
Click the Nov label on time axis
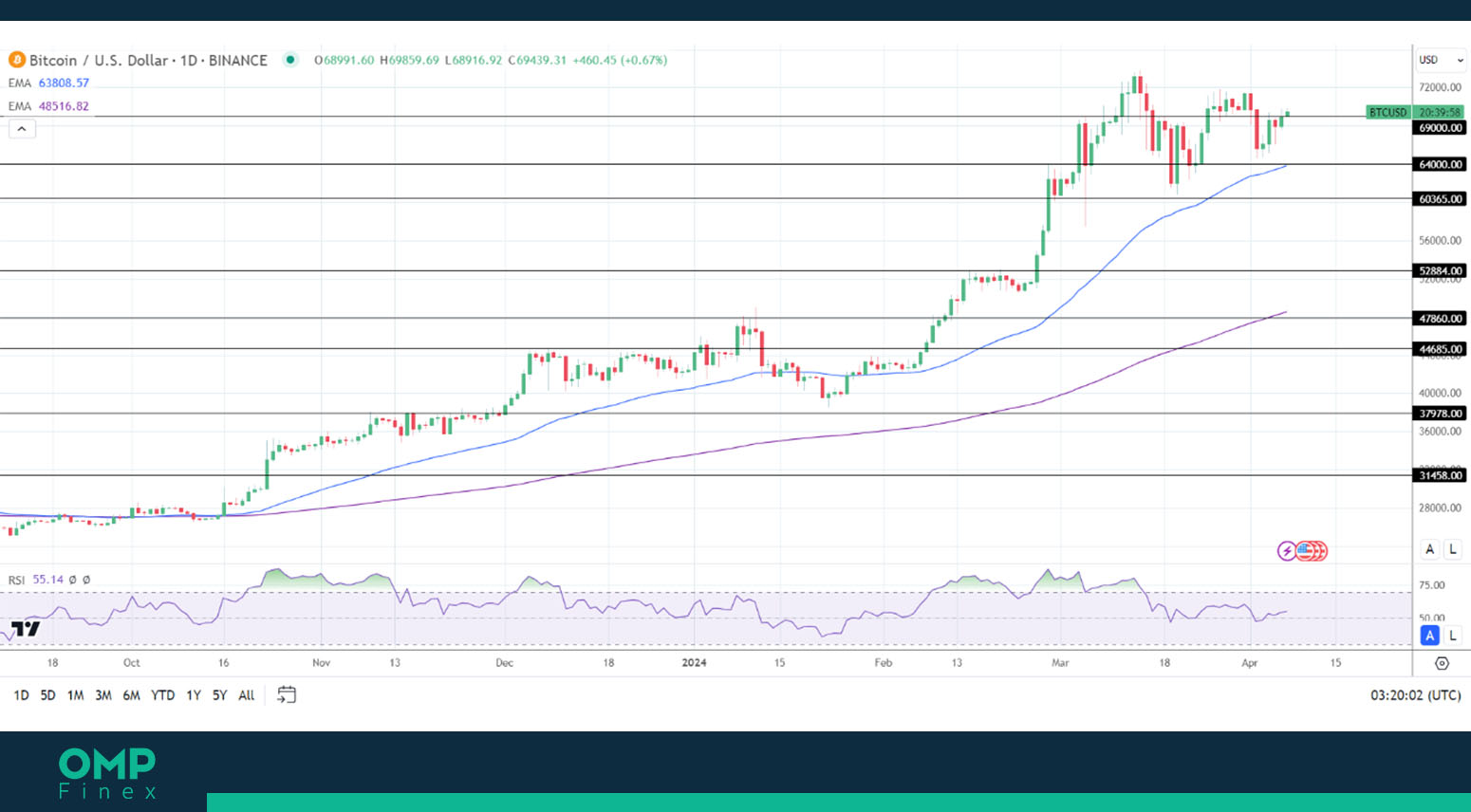coord(321,663)
